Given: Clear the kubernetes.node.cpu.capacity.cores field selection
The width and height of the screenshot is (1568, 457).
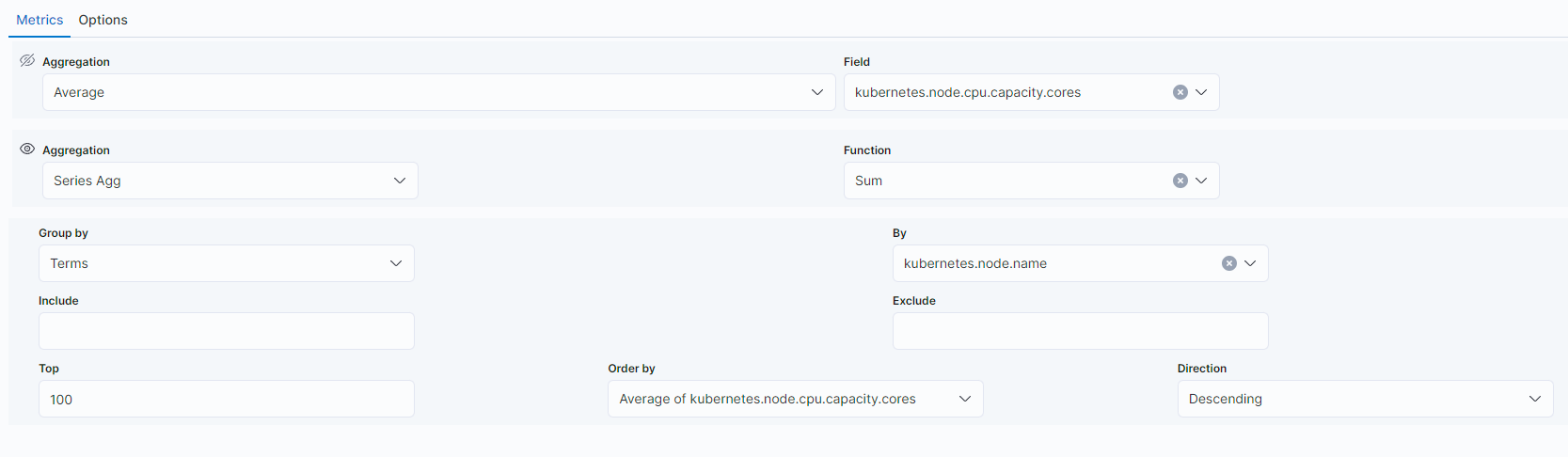Looking at the screenshot, I should click(x=1180, y=92).
